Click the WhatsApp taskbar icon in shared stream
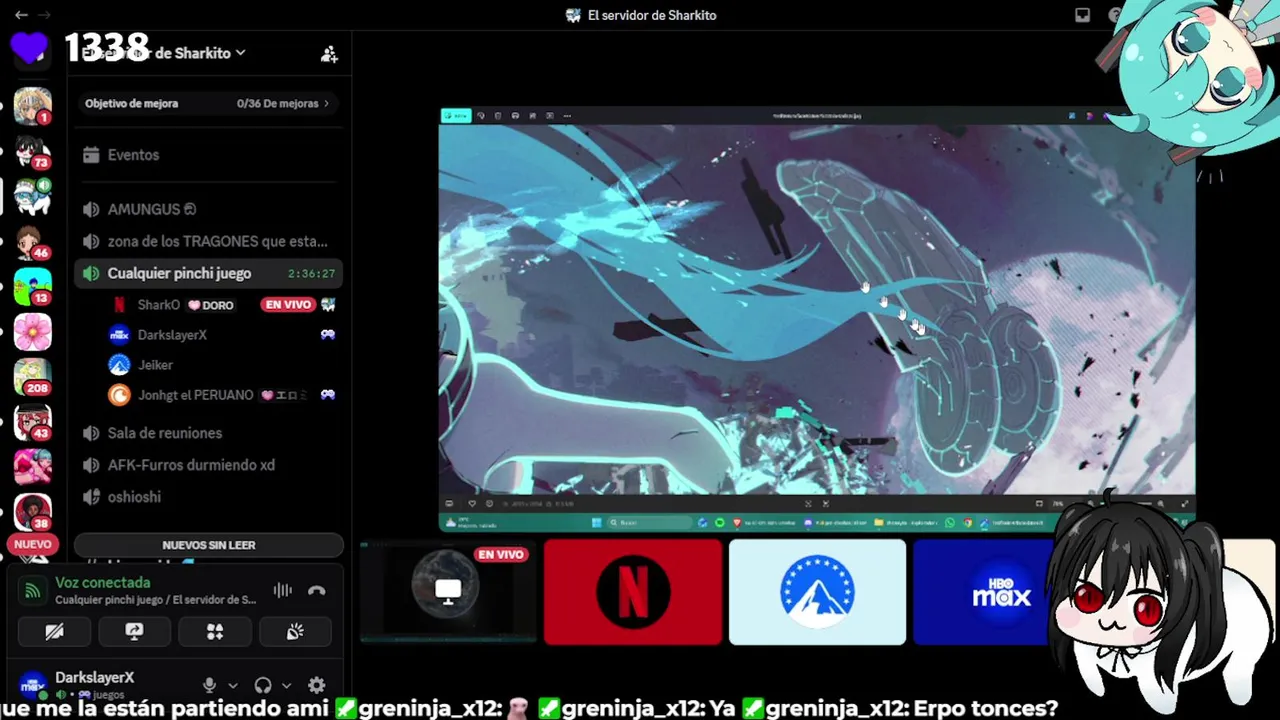Viewport: 1280px width, 720px height. point(950,522)
